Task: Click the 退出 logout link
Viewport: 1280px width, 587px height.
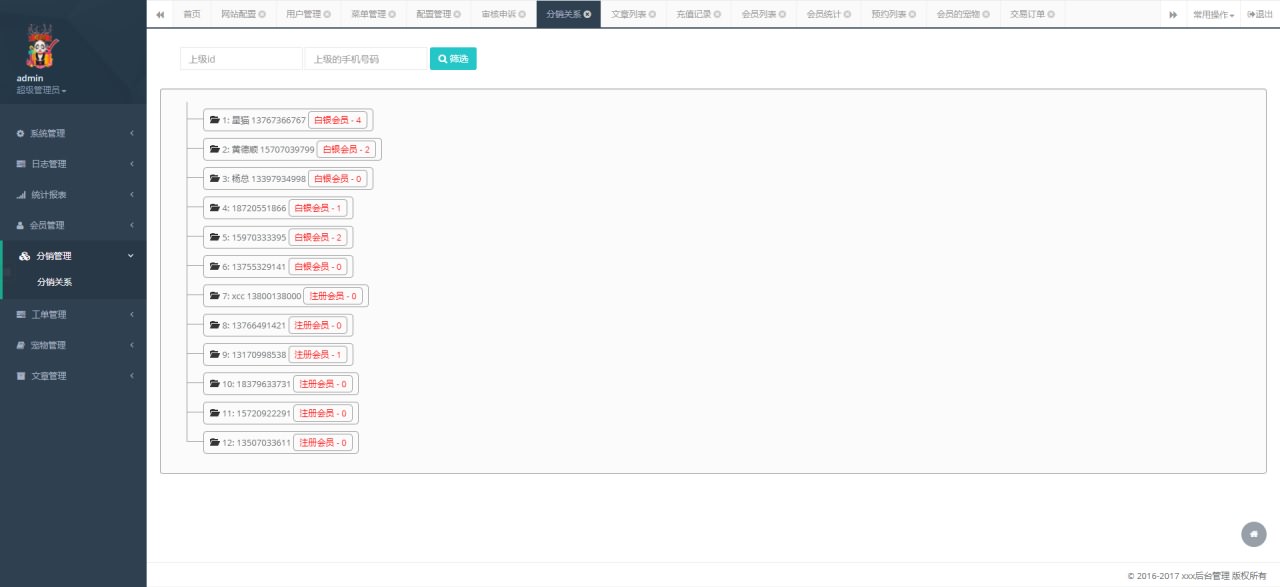Action: [1260, 14]
